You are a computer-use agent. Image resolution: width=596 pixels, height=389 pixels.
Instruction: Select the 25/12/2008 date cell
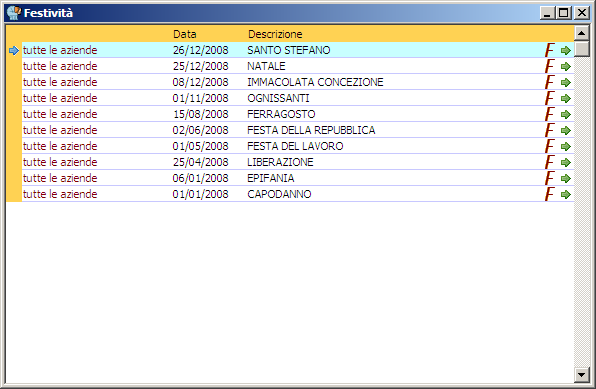200,66
